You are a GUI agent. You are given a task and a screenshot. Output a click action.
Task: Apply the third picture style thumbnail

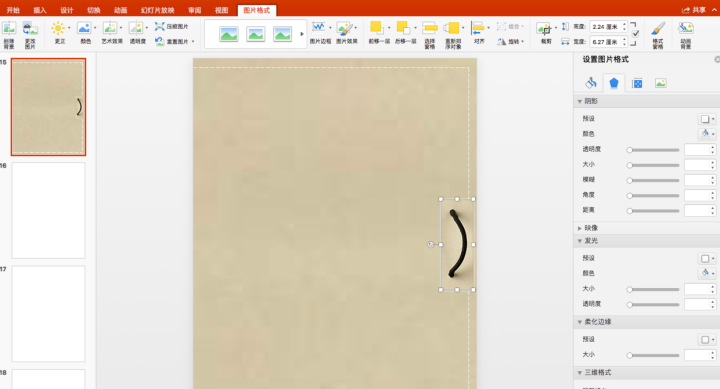pyautogui.click(x=282, y=34)
